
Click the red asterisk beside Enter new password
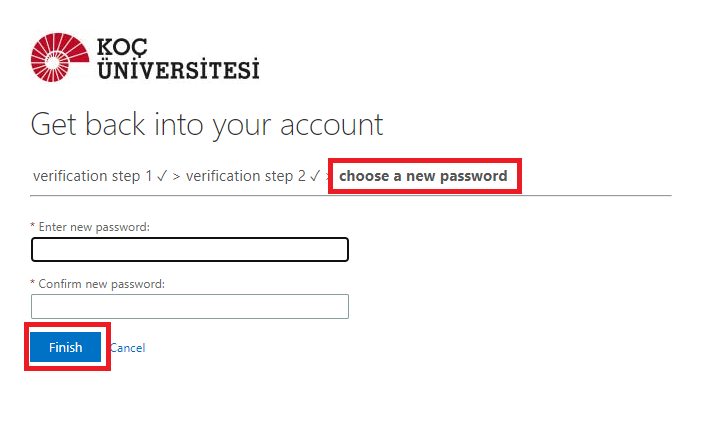tap(33, 228)
